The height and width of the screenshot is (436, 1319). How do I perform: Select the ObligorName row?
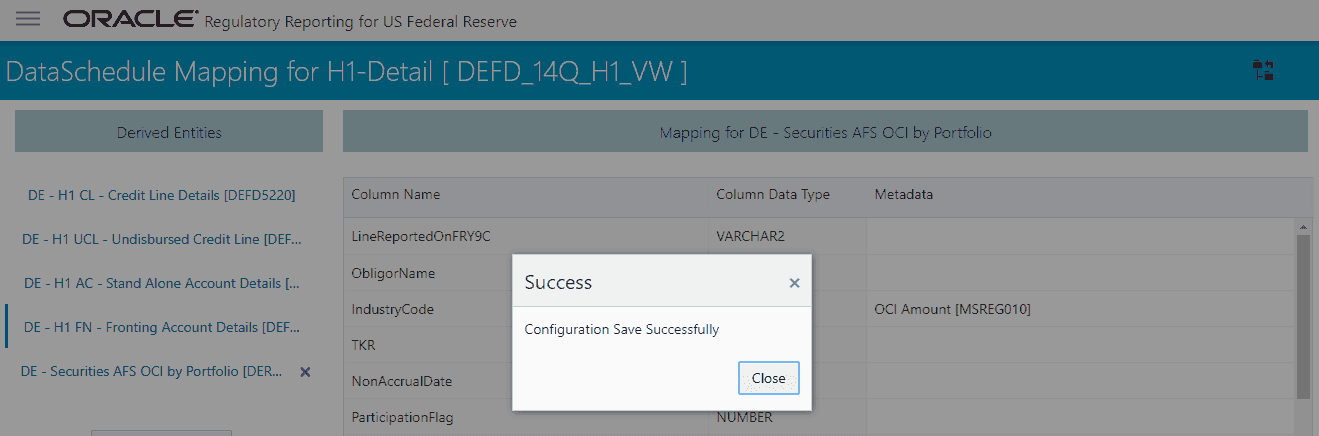[x=820, y=273]
